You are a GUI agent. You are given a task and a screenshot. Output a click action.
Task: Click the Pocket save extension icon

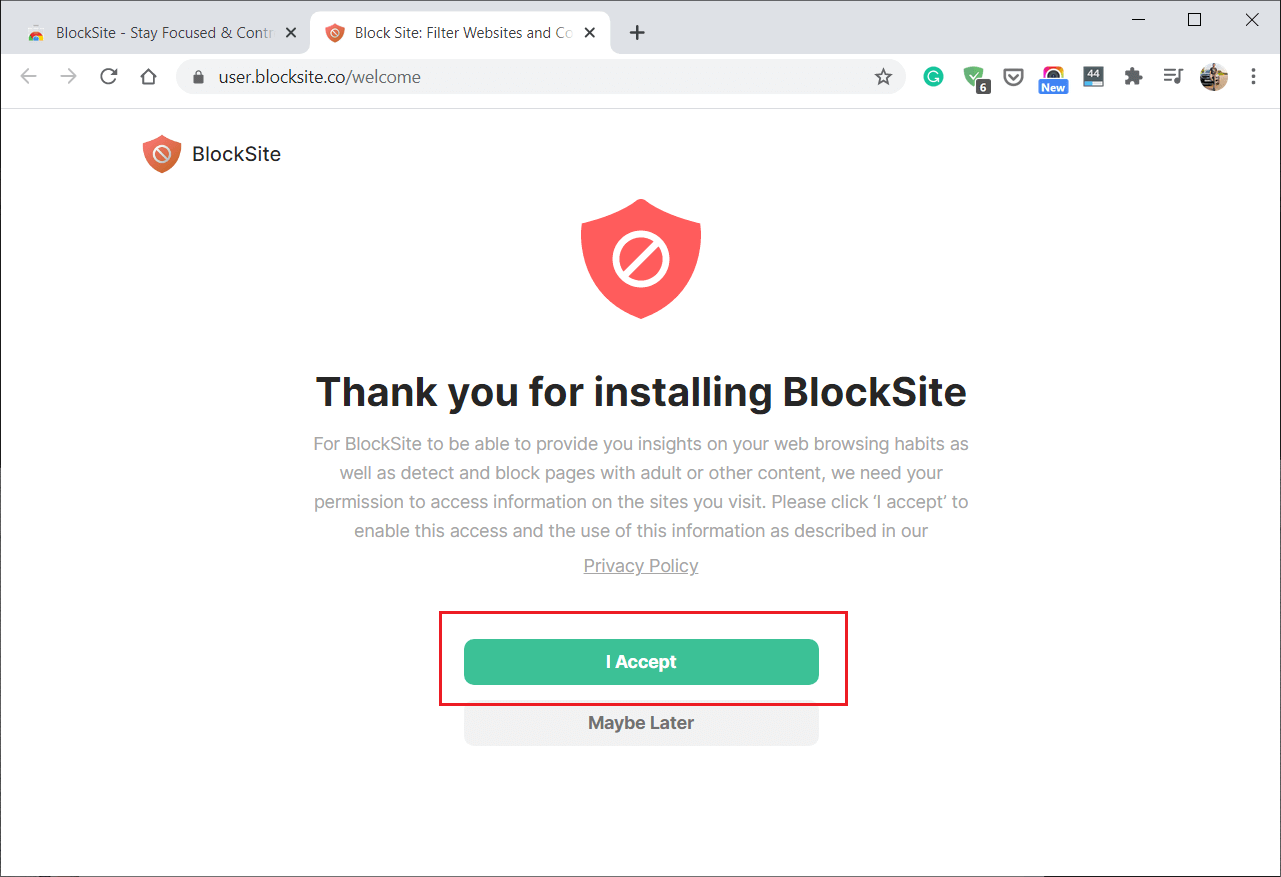coord(1013,76)
